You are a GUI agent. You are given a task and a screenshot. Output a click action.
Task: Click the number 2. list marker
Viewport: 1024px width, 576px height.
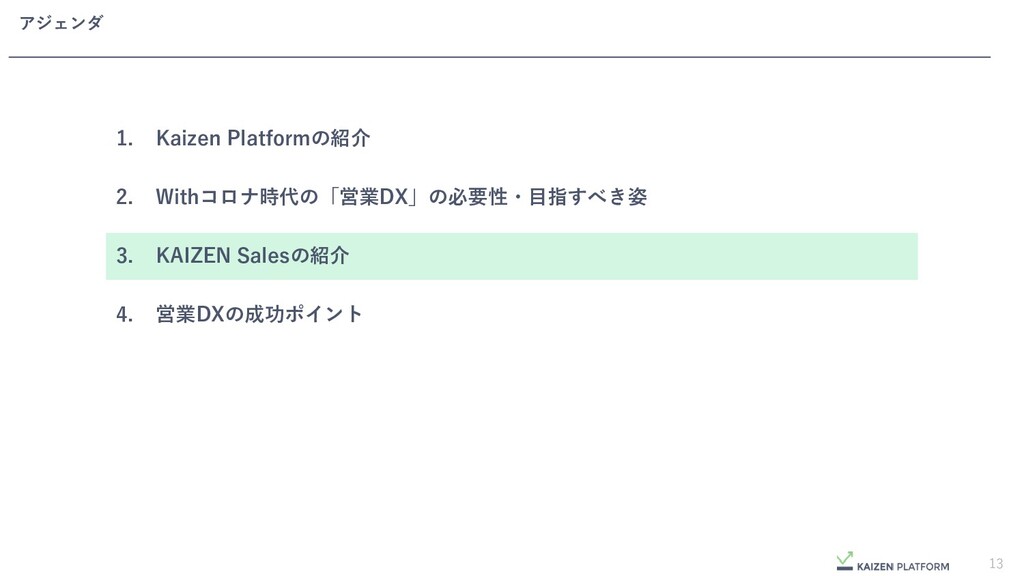[124, 197]
